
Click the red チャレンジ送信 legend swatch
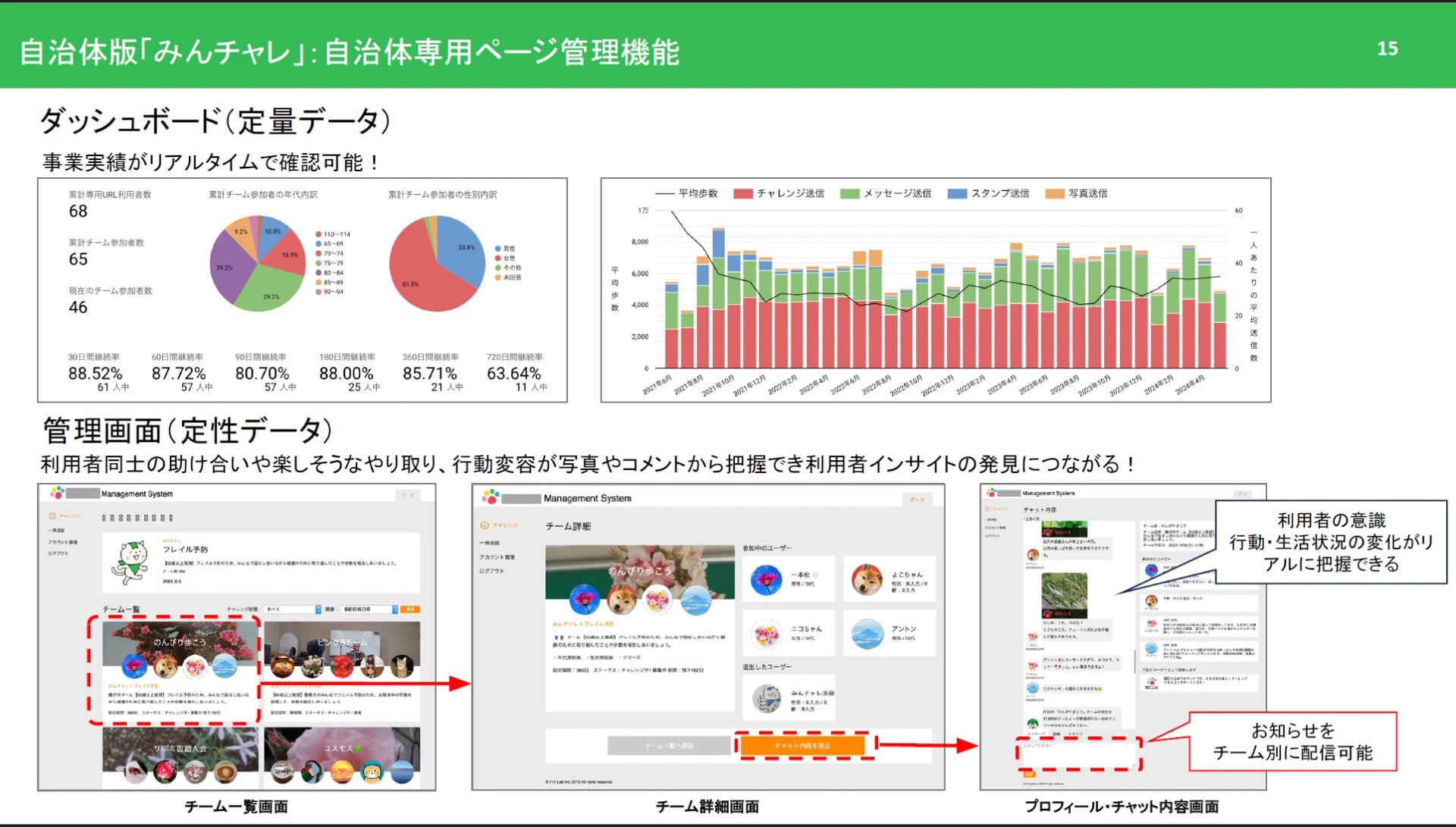pos(742,194)
